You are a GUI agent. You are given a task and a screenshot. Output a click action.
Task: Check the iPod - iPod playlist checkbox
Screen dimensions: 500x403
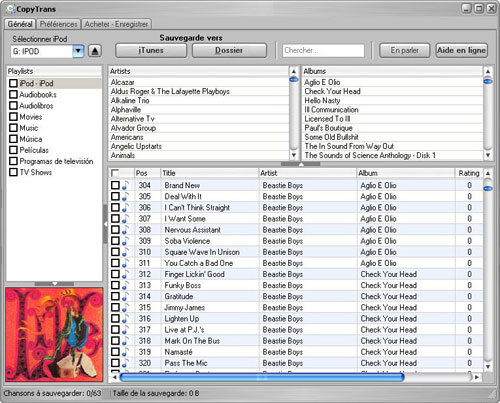click(x=13, y=83)
